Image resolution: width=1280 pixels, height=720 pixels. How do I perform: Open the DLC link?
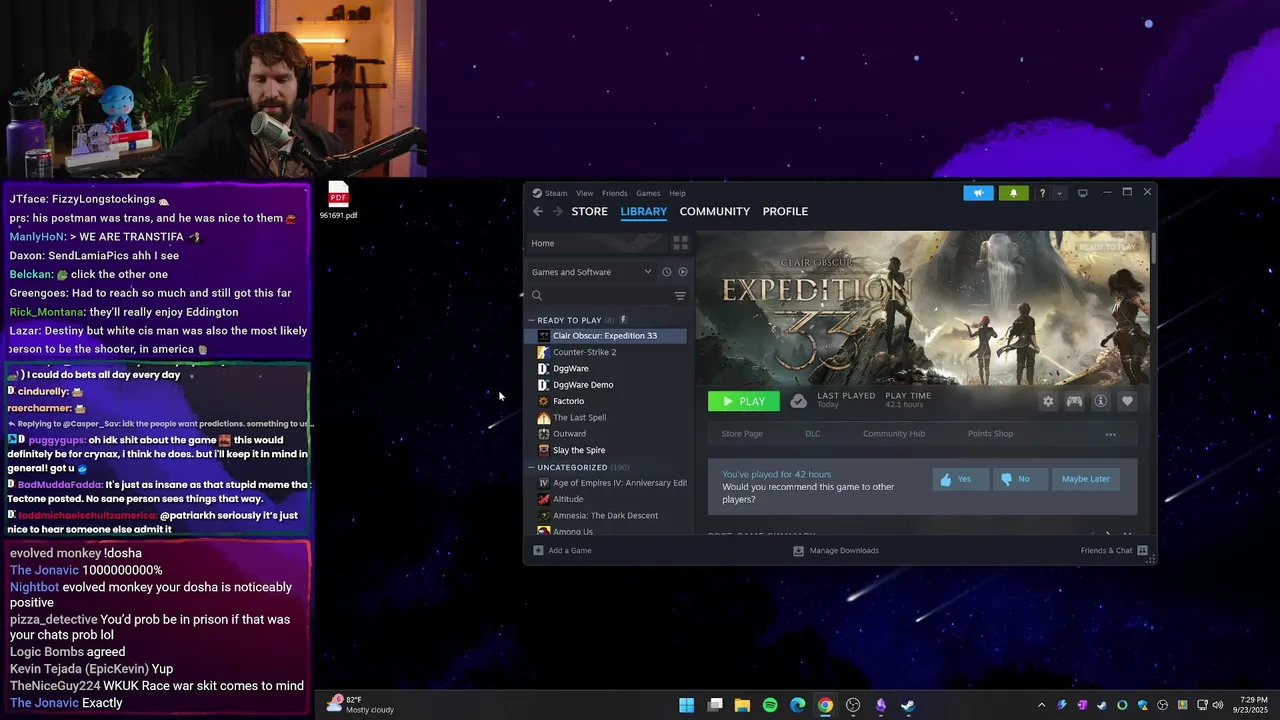click(x=812, y=434)
